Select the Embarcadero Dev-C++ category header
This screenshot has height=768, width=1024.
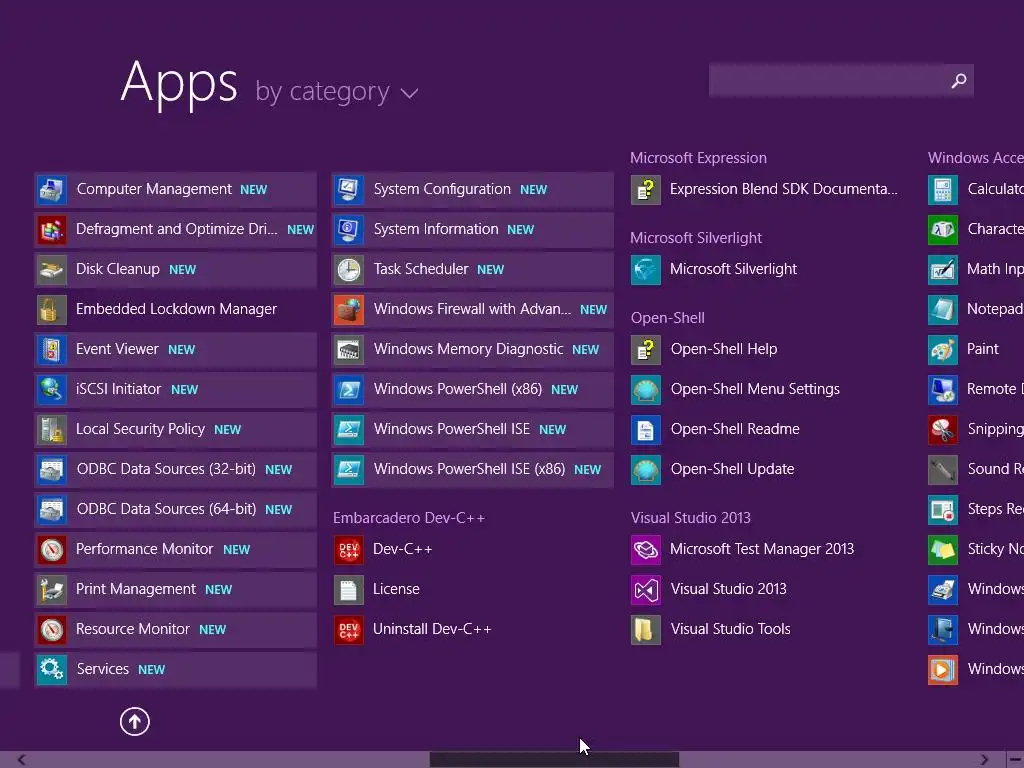tap(409, 518)
